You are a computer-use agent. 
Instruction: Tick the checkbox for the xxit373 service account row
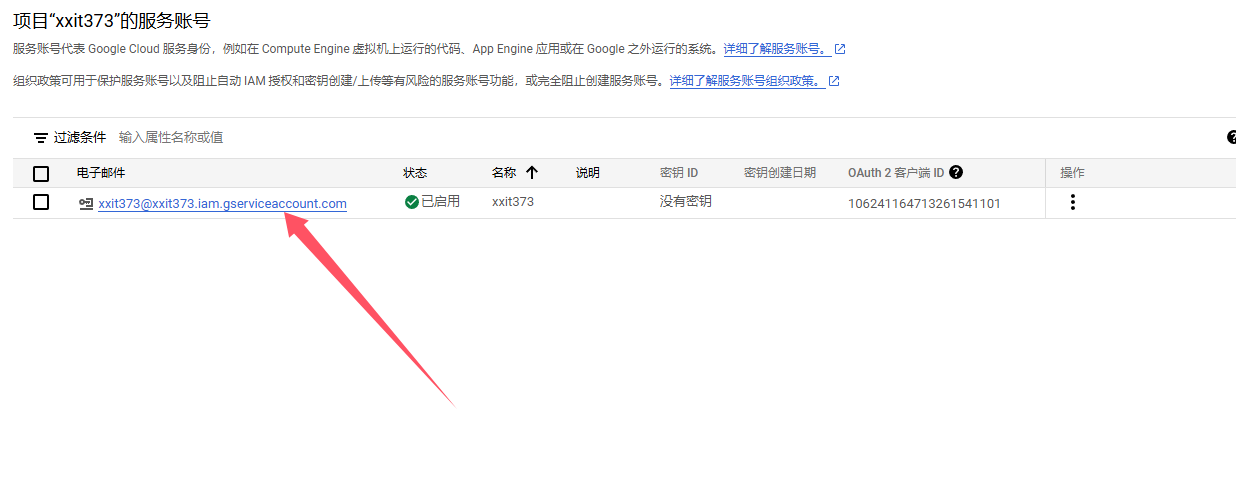pyautogui.click(x=41, y=202)
